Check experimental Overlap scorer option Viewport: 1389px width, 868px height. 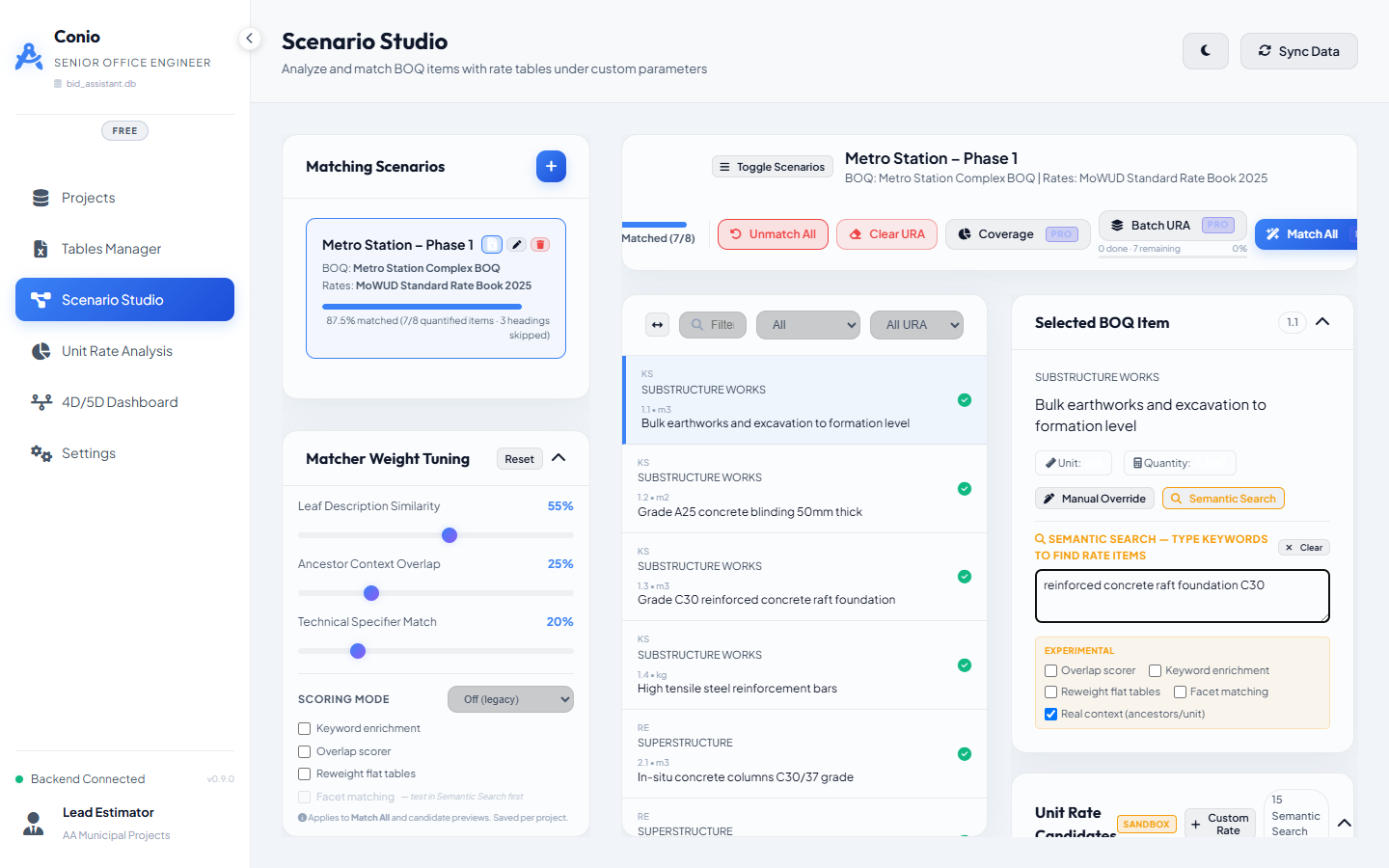click(x=1051, y=671)
